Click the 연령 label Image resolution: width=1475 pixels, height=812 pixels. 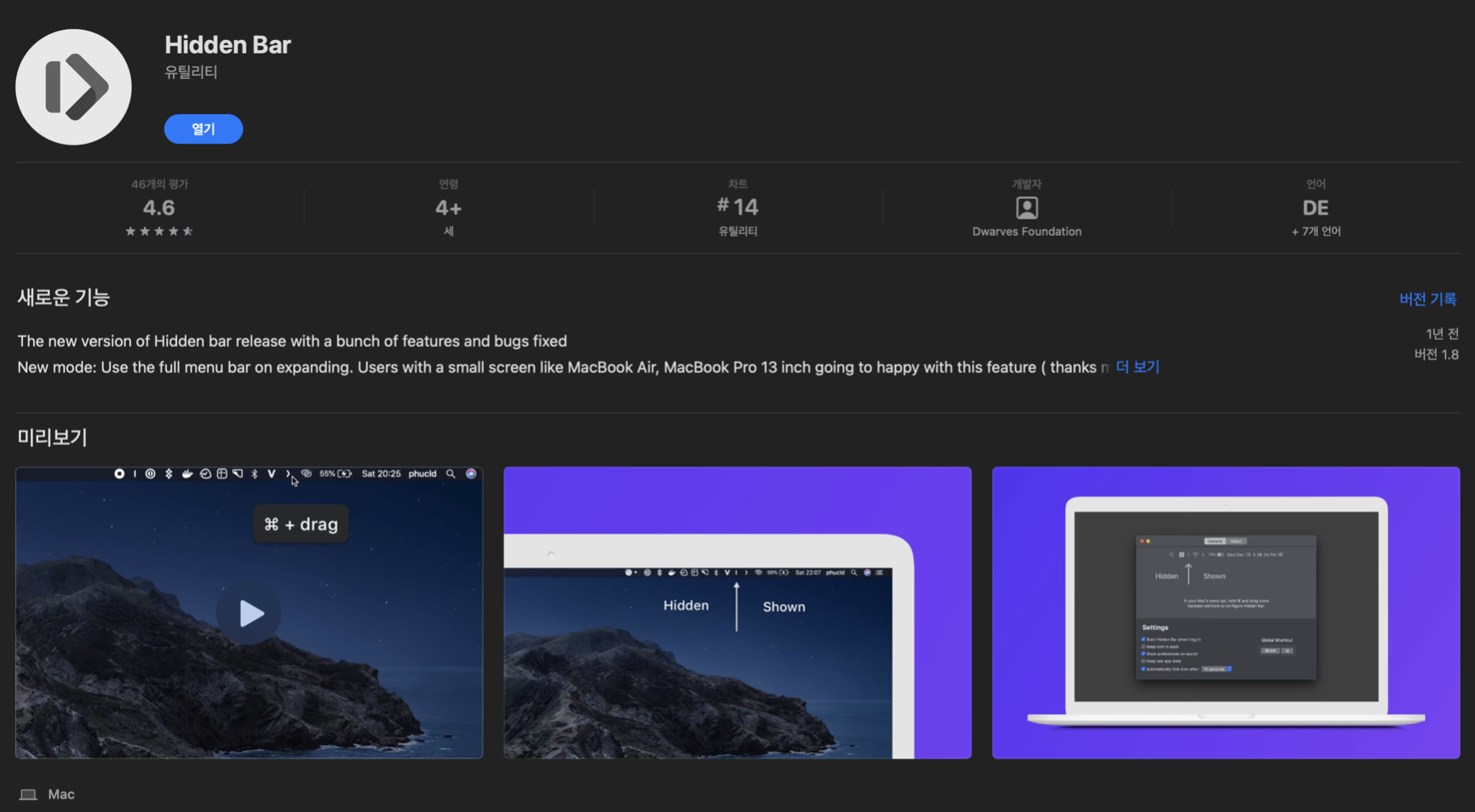pos(448,184)
